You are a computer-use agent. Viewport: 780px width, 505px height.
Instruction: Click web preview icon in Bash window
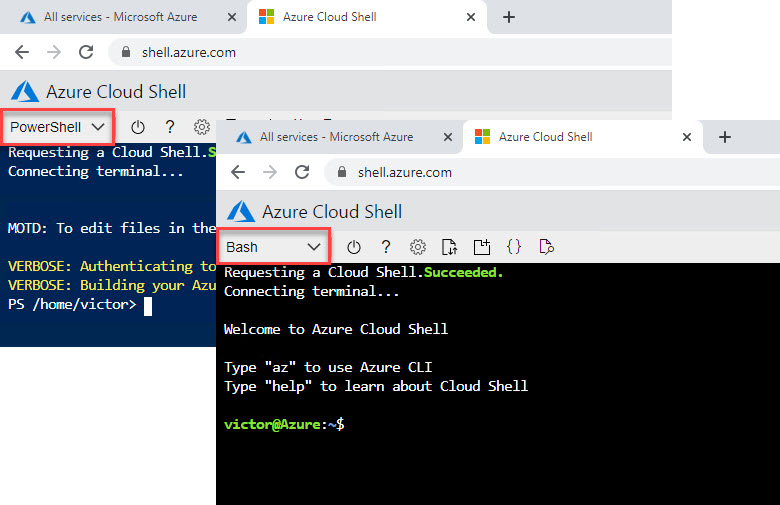546,247
